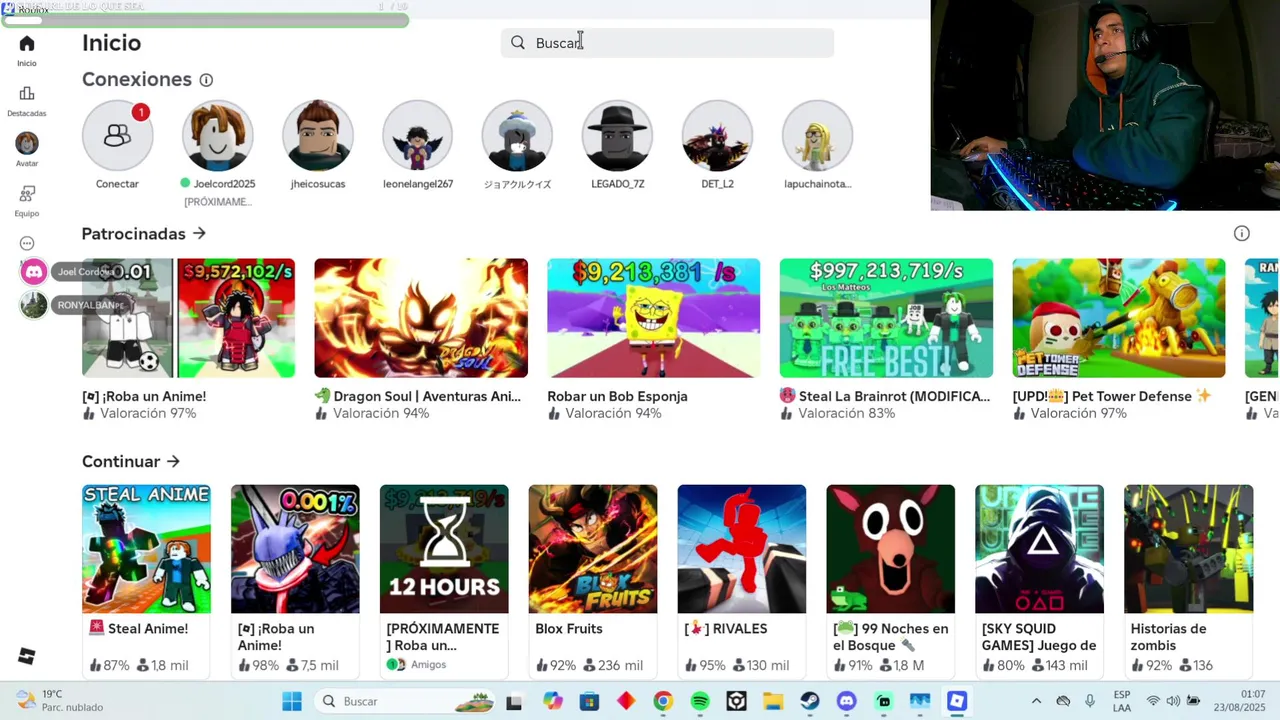Open Google Chrome from the taskbar
This screenshot has width=1280, height=720.
tap(663, 702)
